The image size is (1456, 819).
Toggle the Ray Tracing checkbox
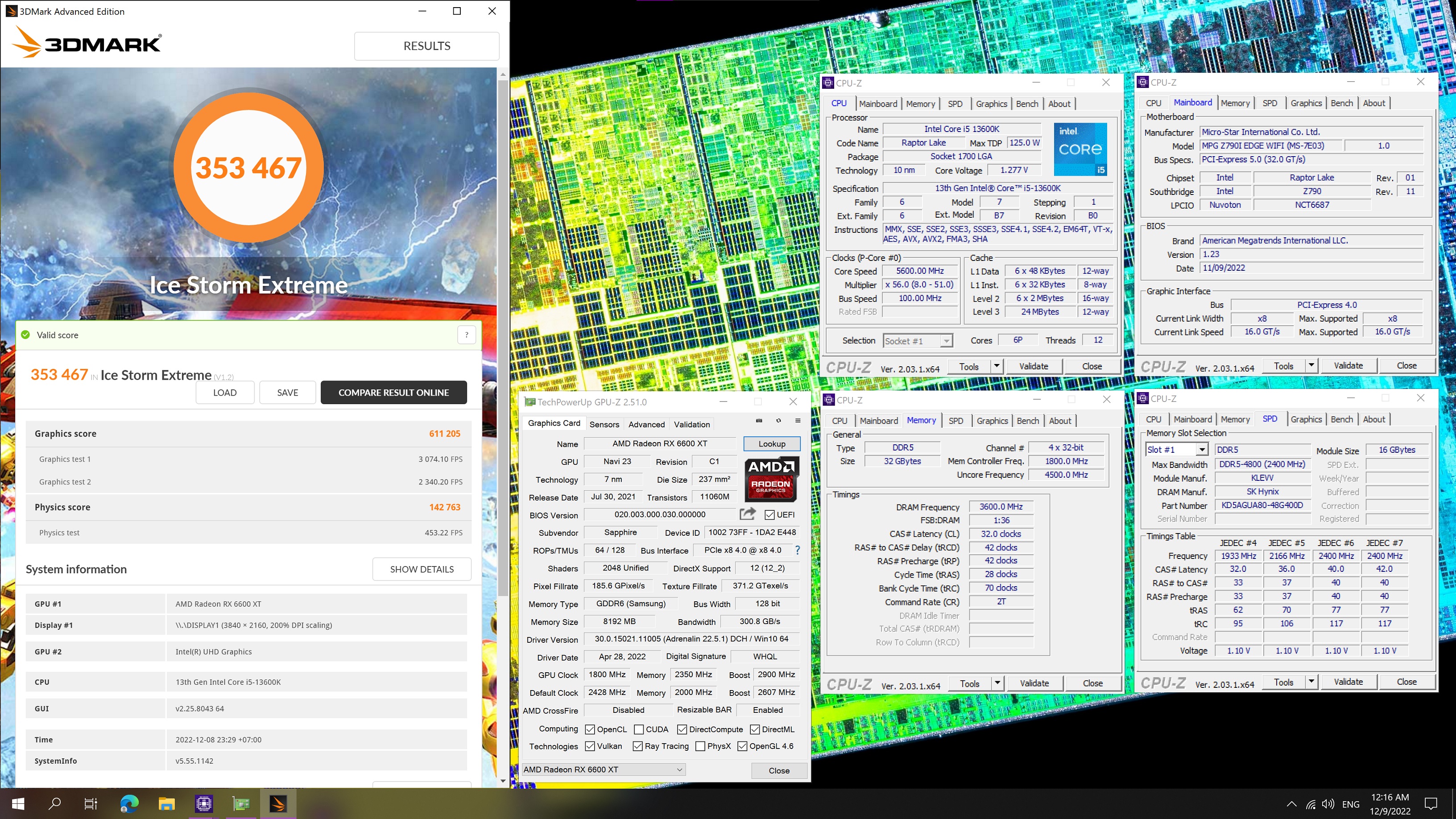[637, 746]
